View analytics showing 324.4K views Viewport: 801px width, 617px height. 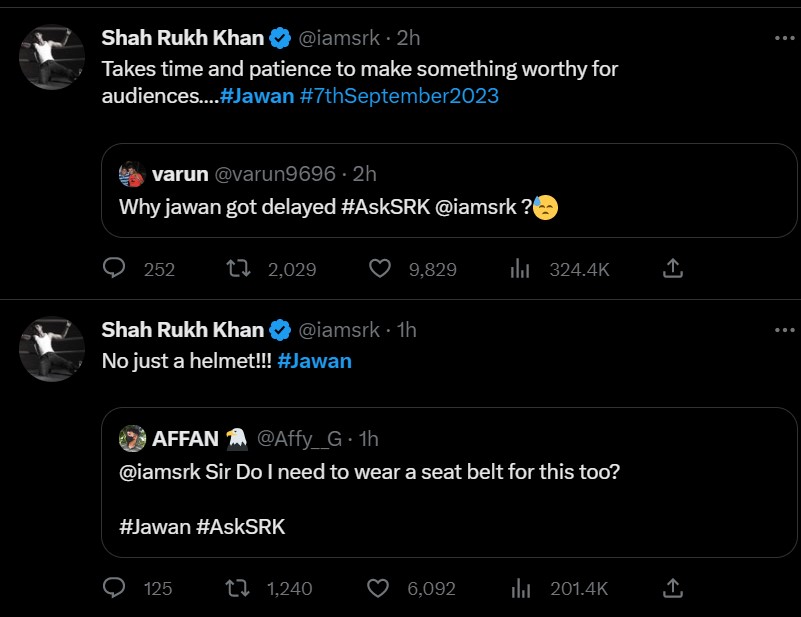(520, 268)
